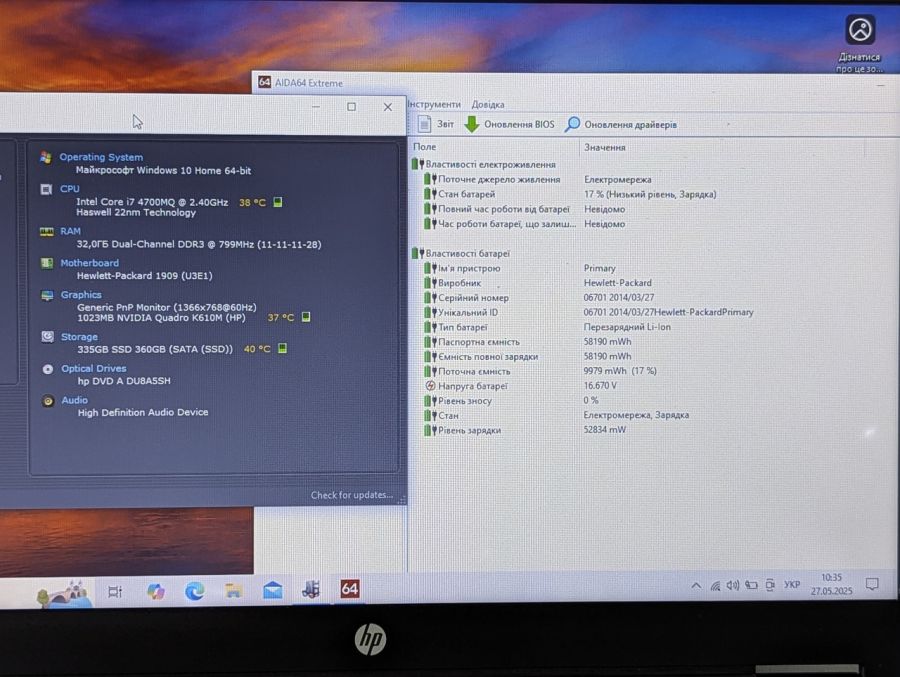Image resolution: width=900 pixels, height=677 pixels.
Task: Click Check for updates link
Action: coord(352,495)
